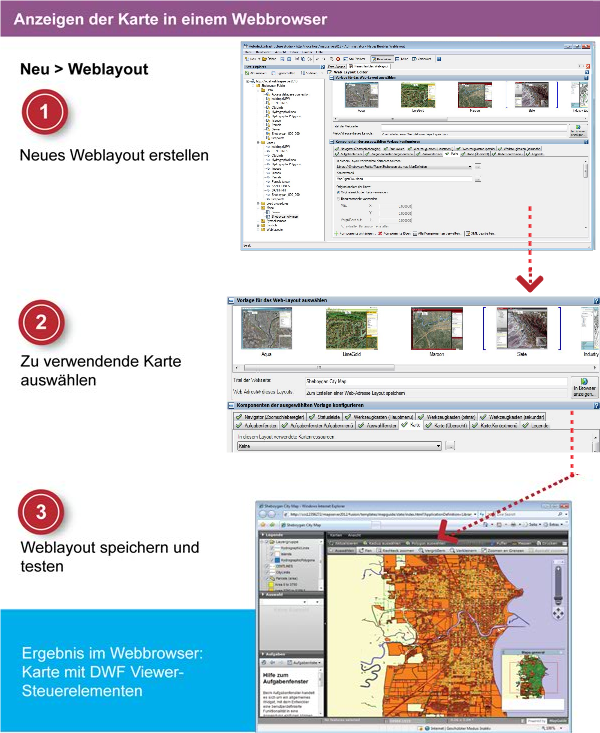Screen dimensions: 600x733
Task: Open the Auswahlfenster tab
Action: tap(377, 425)
